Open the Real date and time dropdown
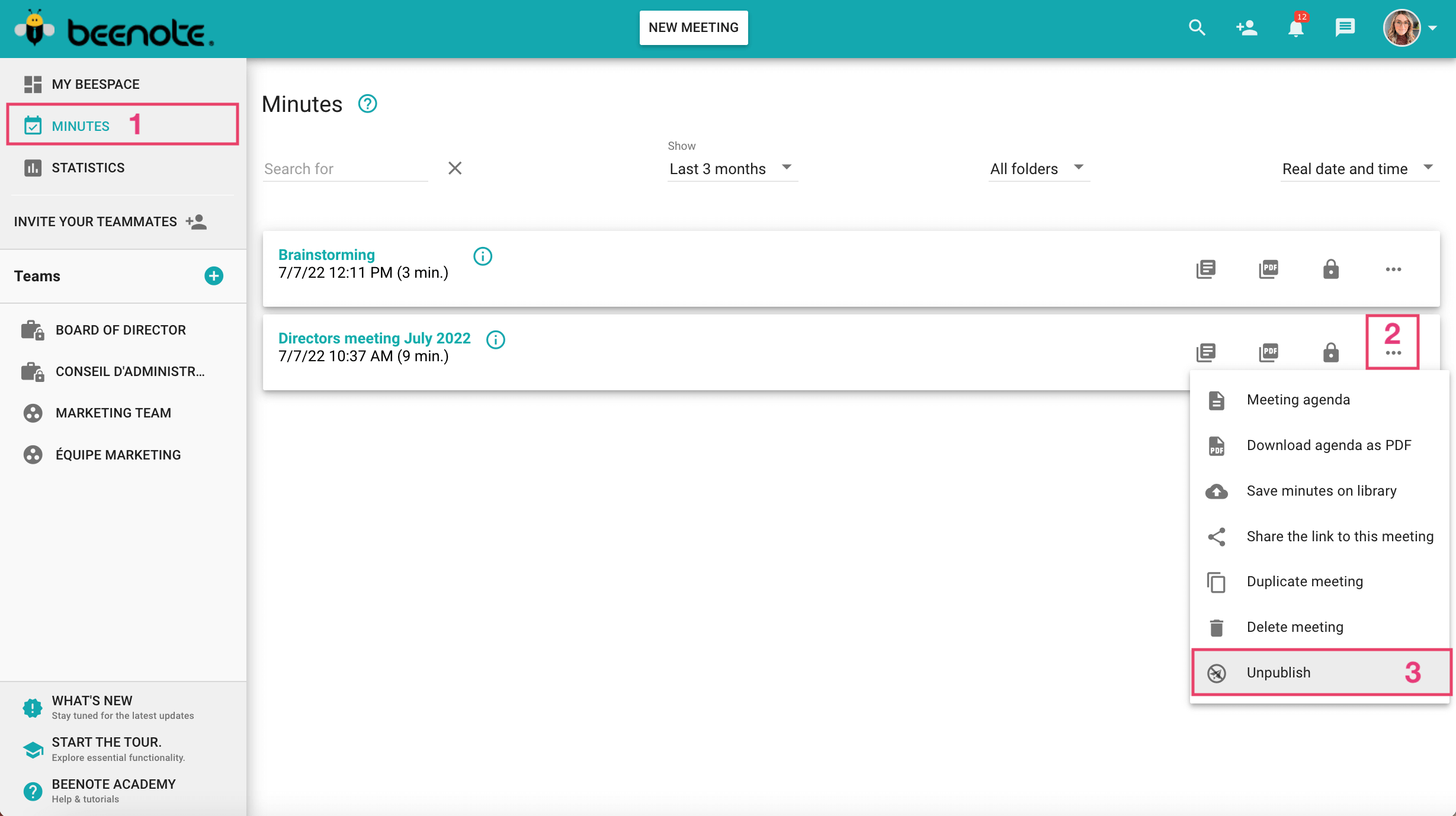 point(1359,169)
